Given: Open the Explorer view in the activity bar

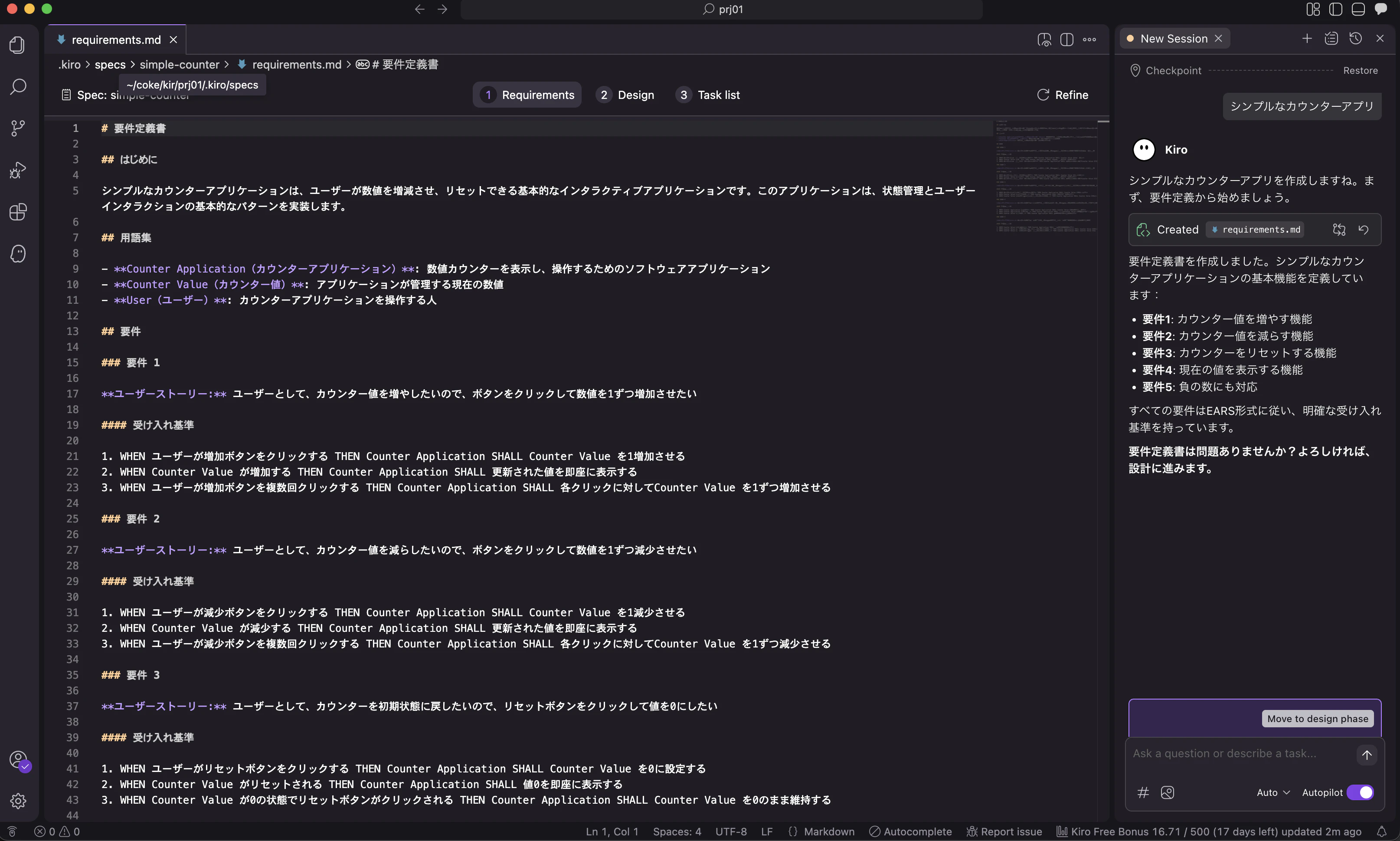Looking at the screenshot, I should (17, 45).
